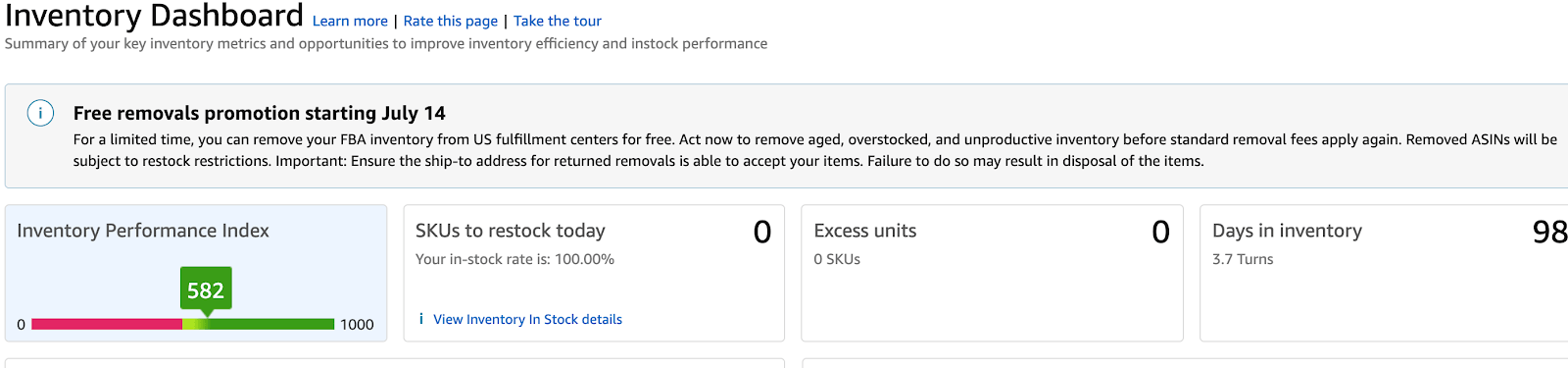Click the small info icon beside In Stock details
Viewport: 1568px width, 368px height.
(421, 319)
